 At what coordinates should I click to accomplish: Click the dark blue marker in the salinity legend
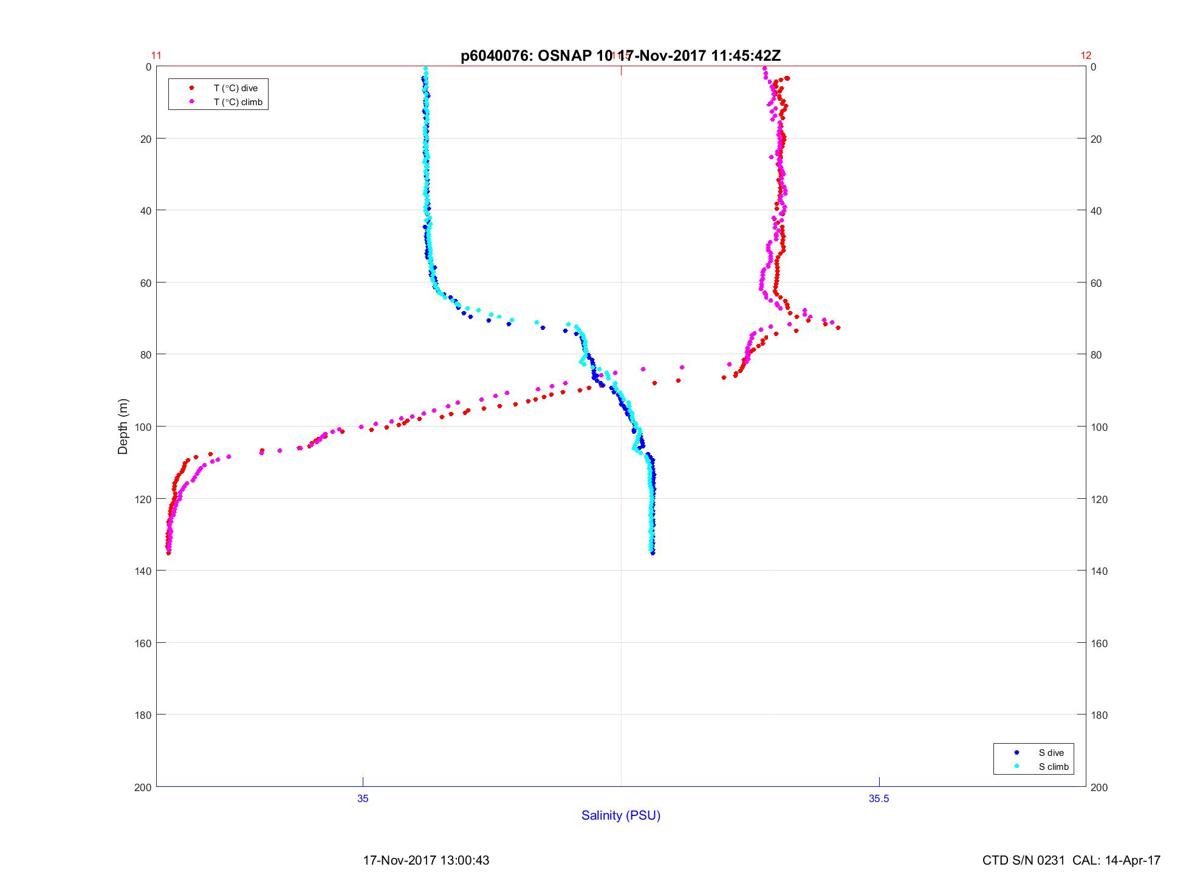pos(1016,752)
